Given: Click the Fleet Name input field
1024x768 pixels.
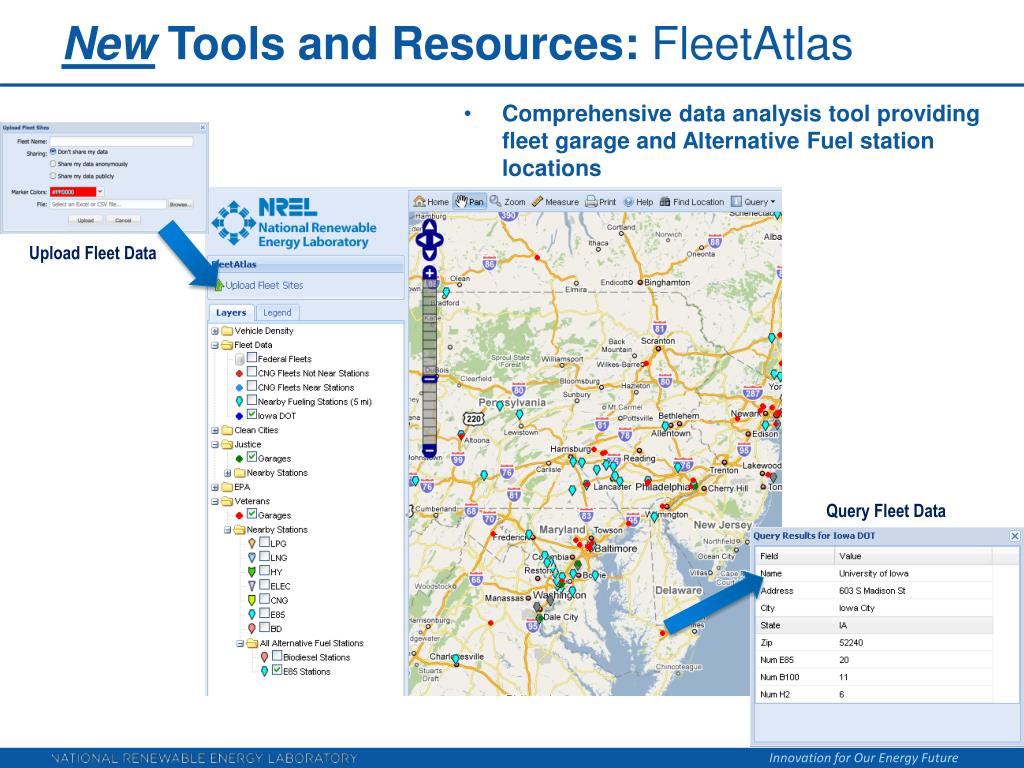Looking at the screenshot, I should point(121,141).
